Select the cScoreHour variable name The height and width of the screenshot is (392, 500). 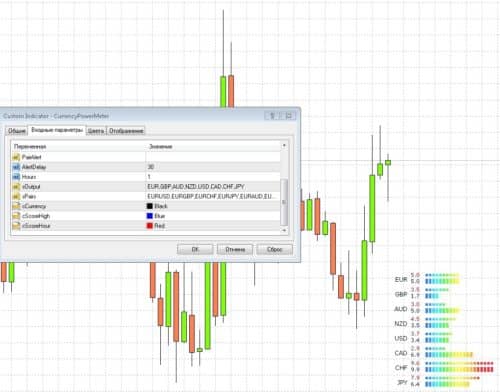point(36,226)
